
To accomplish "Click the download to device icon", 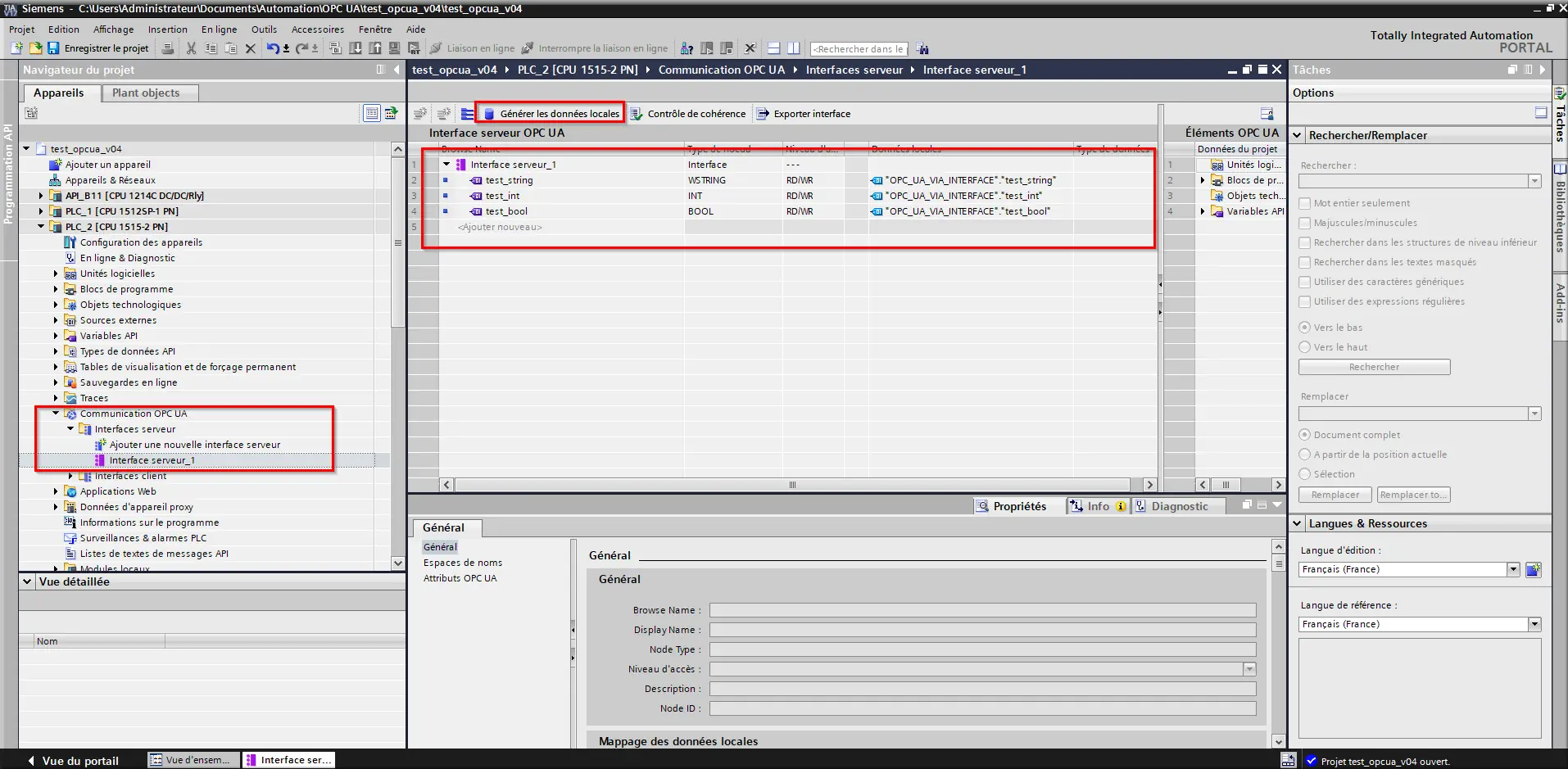I will click(x=356, y=48).
